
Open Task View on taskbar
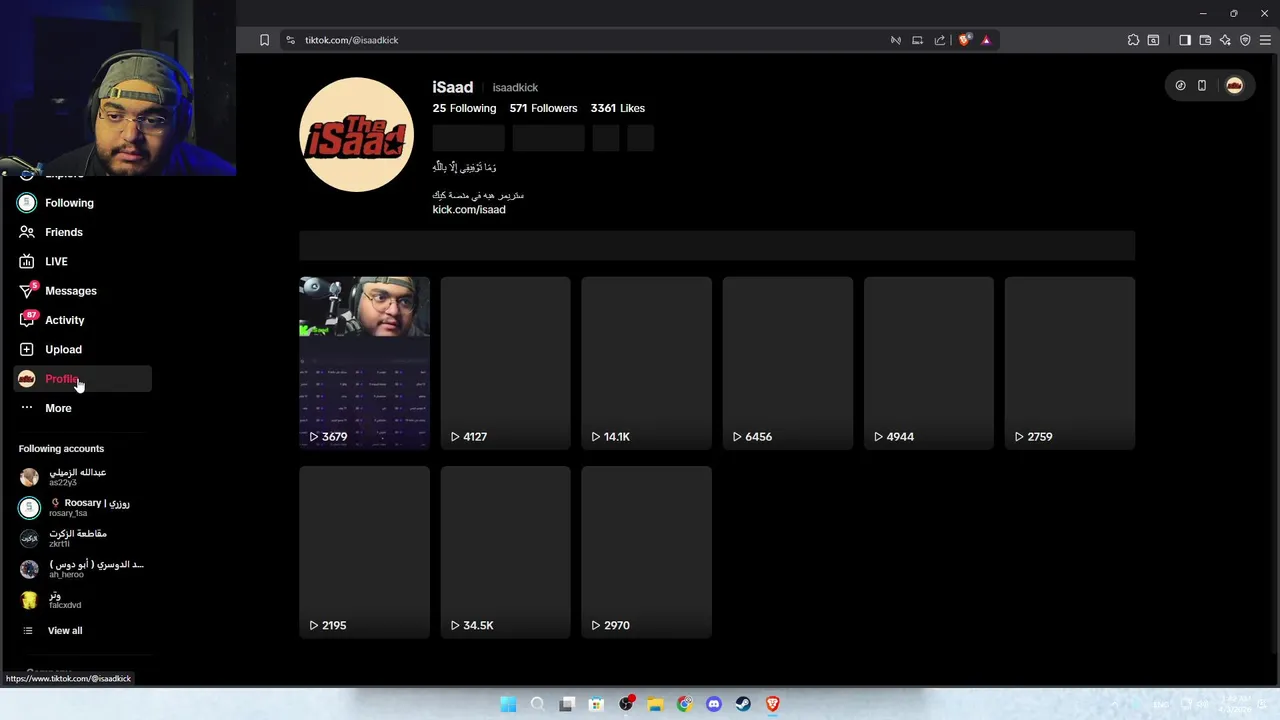coord(567,704)
